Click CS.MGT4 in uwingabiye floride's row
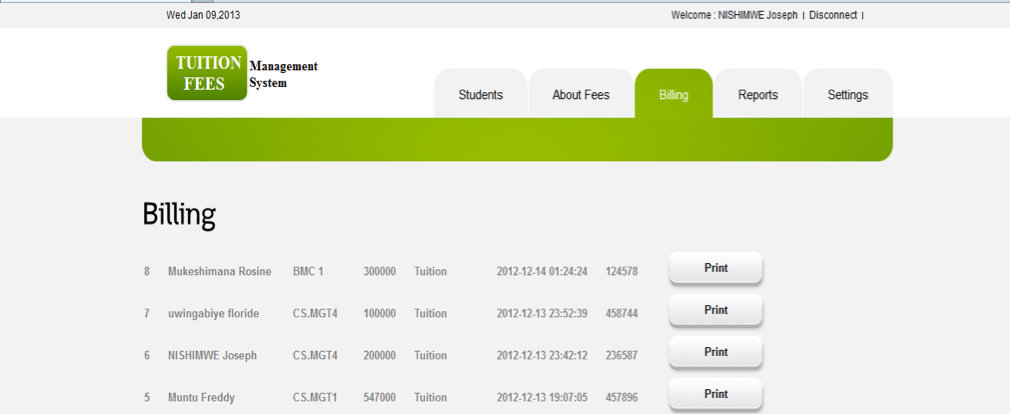Viewport: 1010px width, 414px height. click(x=315, y=314)
